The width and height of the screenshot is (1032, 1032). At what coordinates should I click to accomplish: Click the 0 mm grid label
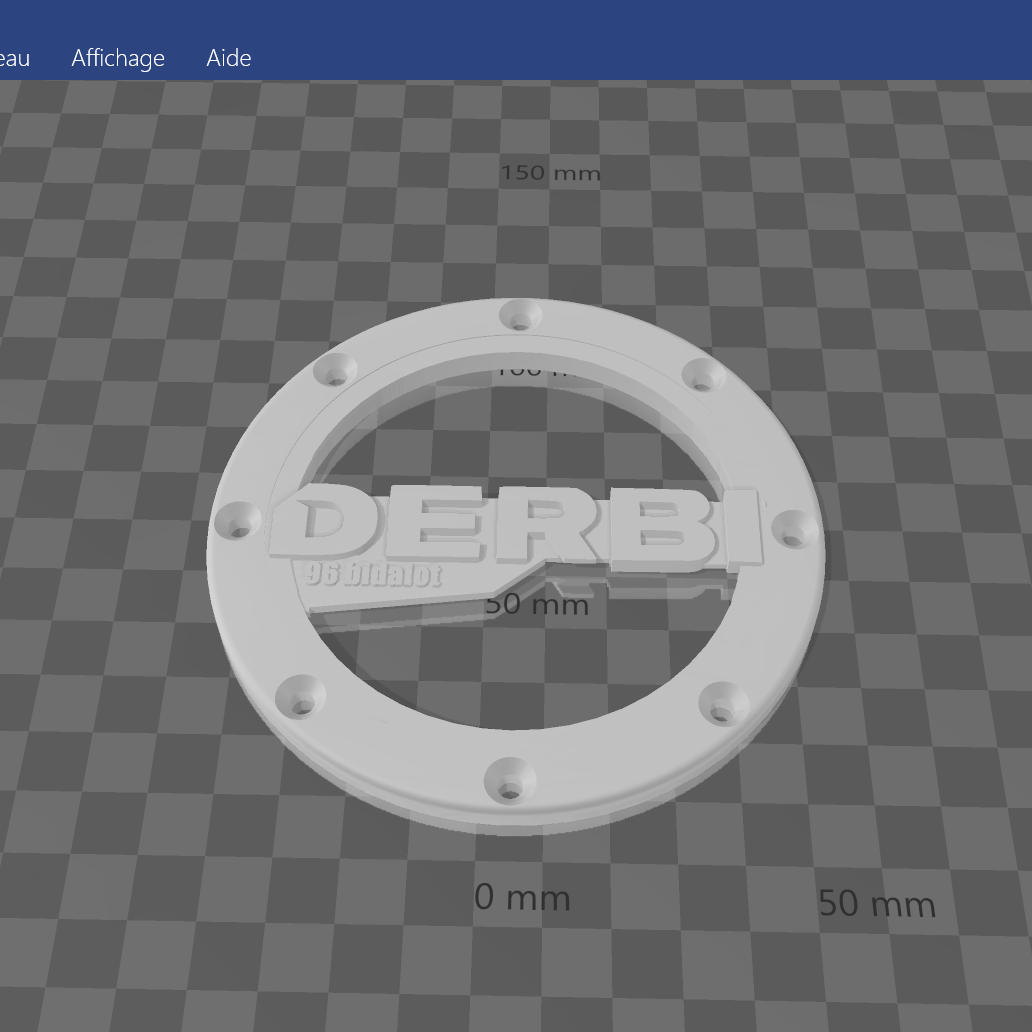(522, 897)
